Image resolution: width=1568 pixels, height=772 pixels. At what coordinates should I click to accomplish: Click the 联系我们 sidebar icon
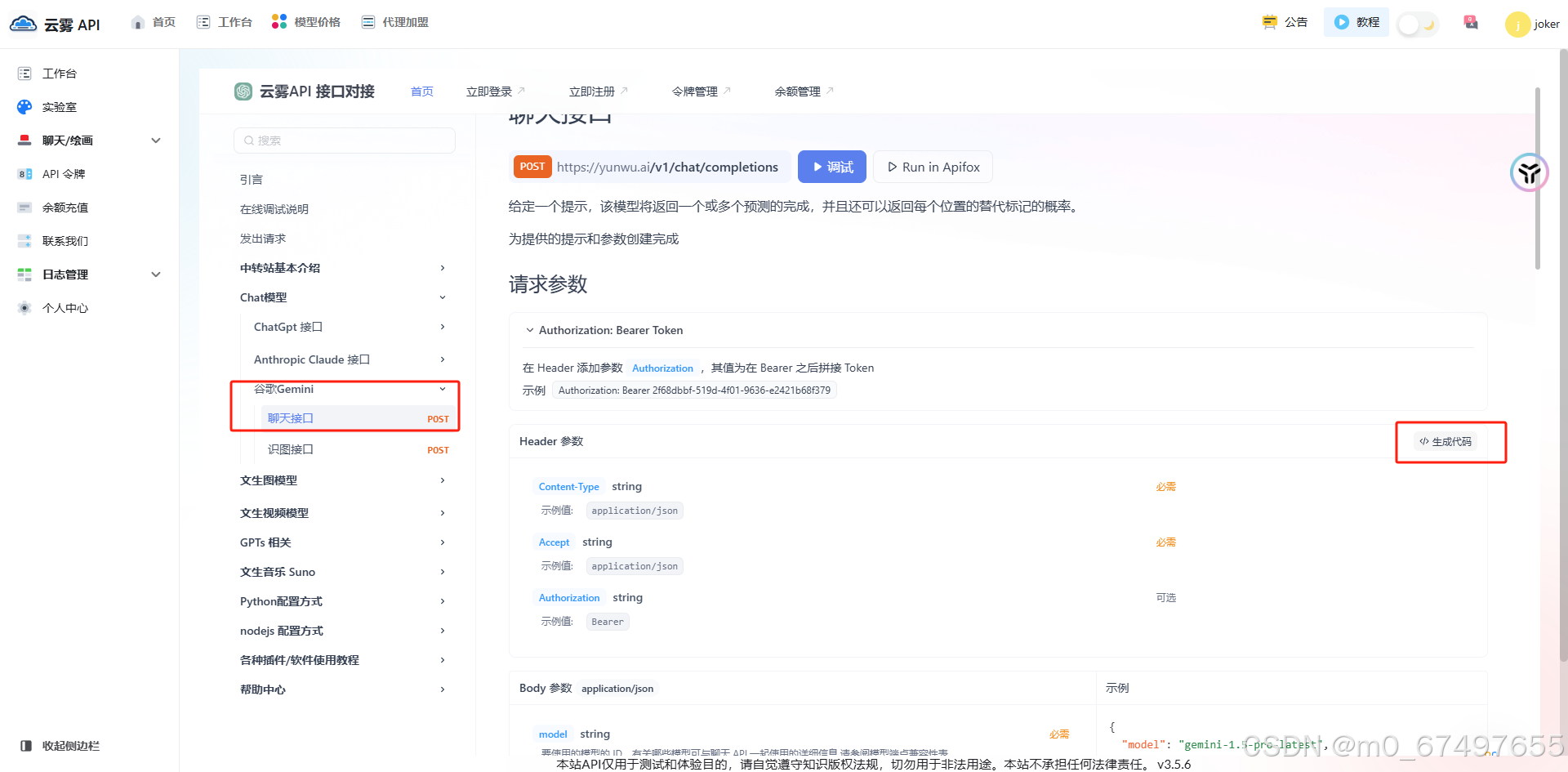tap(24, 241)
